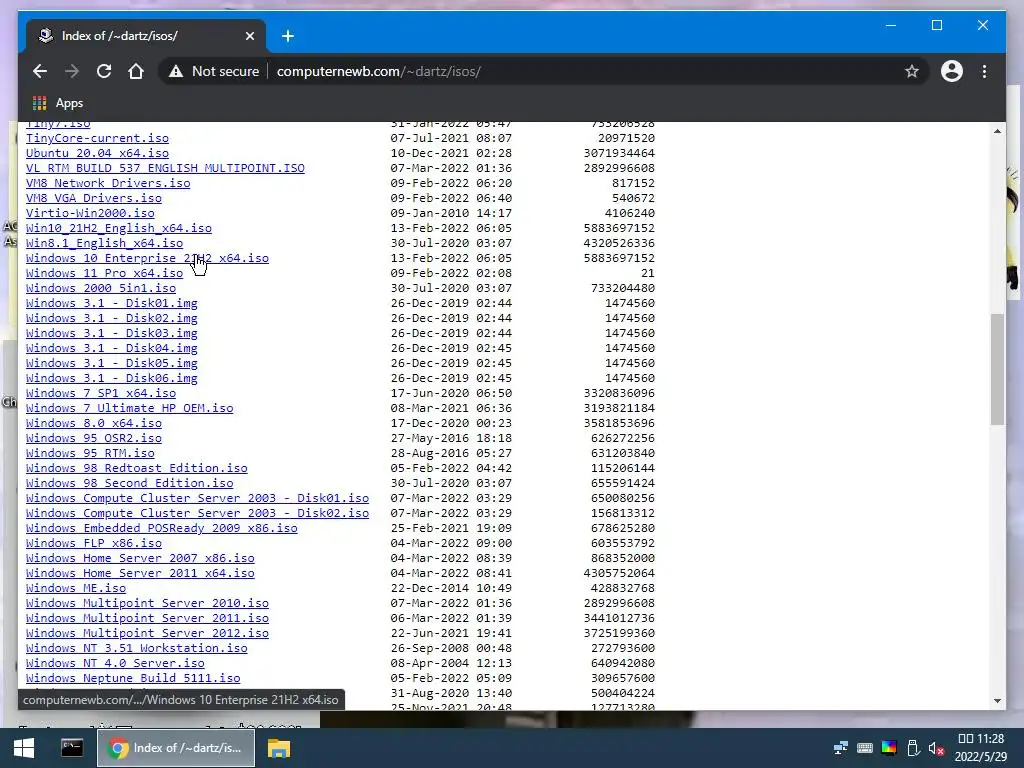Open Windows_Home_Server_2007_x86.iso link
The width and height of the screenshot is (1024, 768).
(x=140, y=559)
